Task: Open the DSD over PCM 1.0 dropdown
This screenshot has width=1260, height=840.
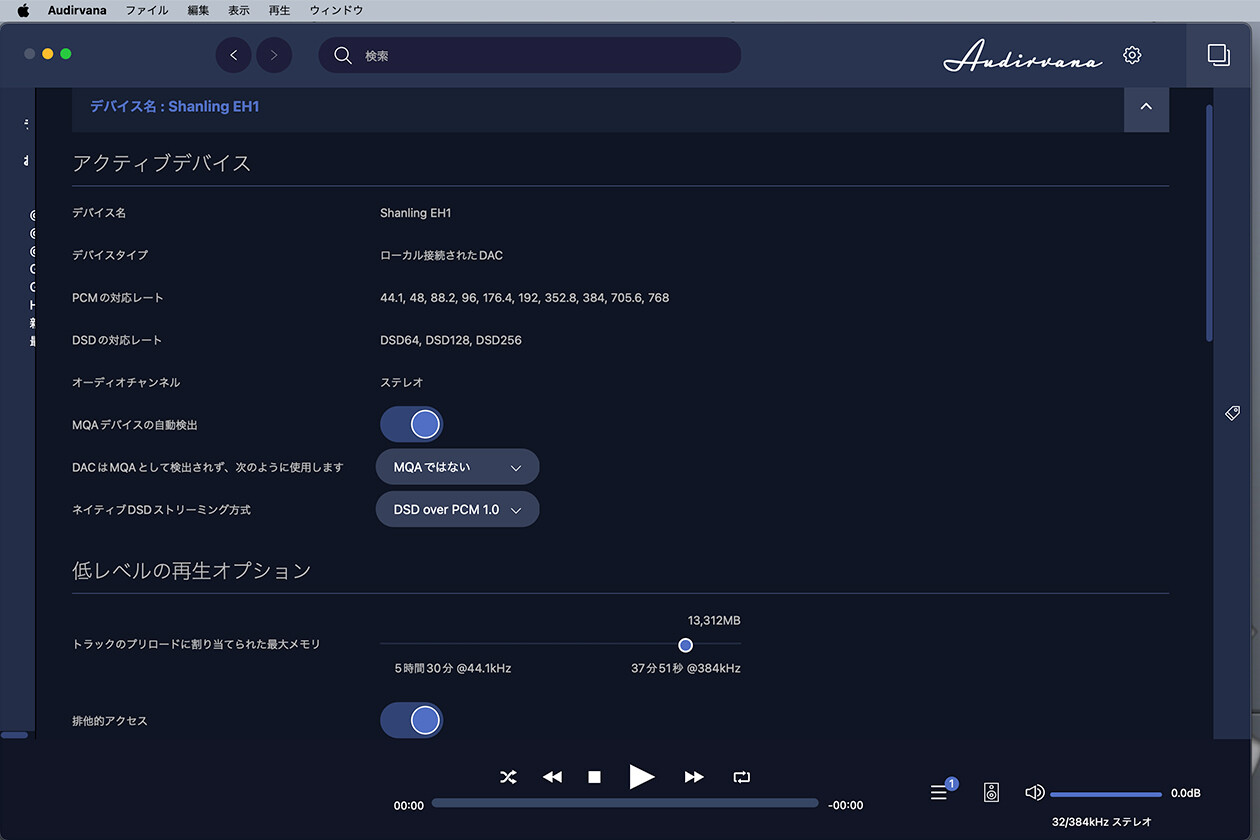Action: click(458, 509)
